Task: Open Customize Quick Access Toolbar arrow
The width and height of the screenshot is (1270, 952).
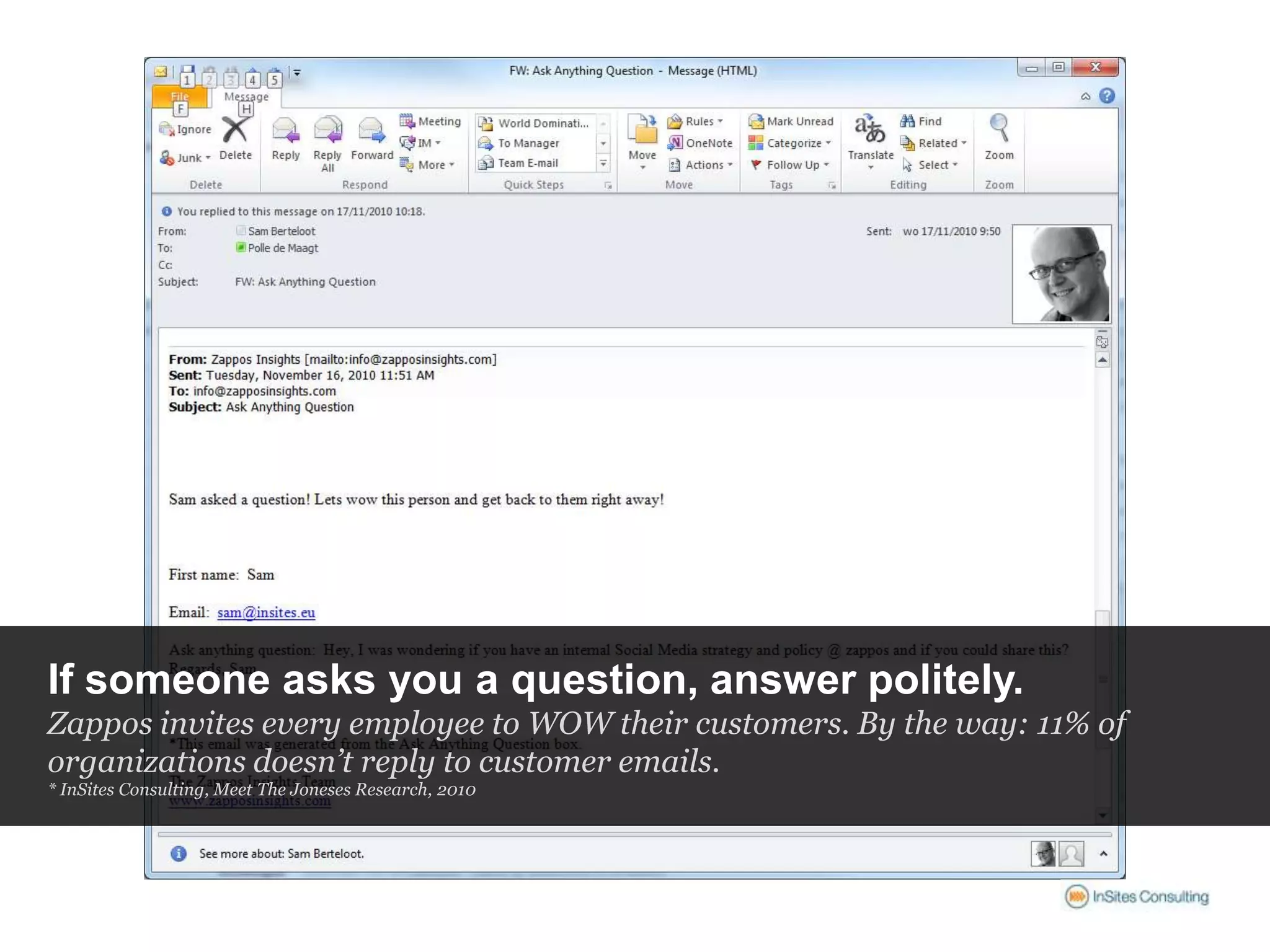Action: [x=297, y=73]
